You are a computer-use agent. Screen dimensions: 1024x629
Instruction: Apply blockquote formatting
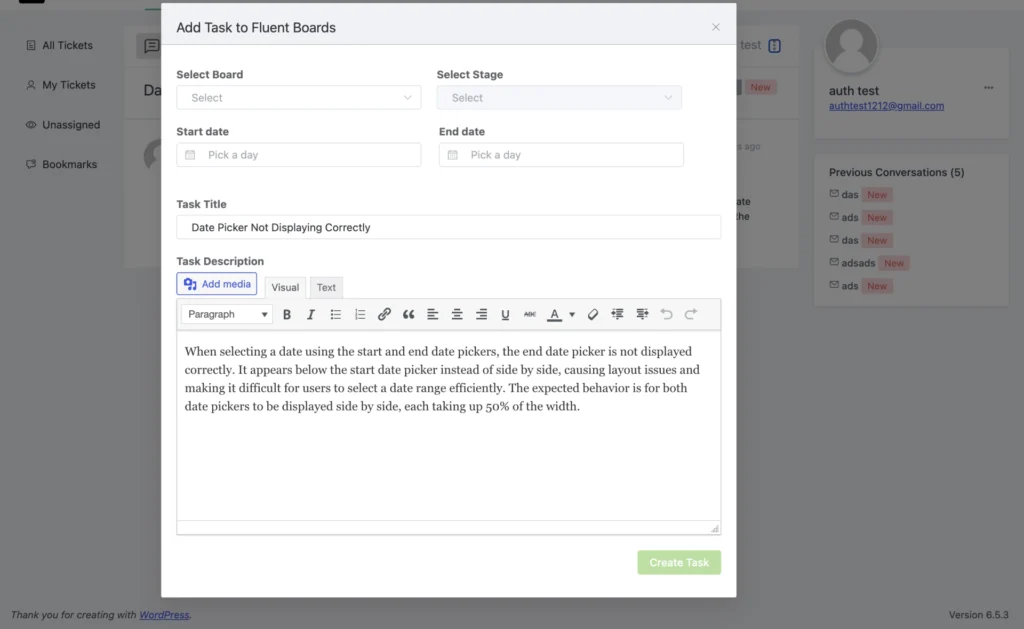[408, 314]
